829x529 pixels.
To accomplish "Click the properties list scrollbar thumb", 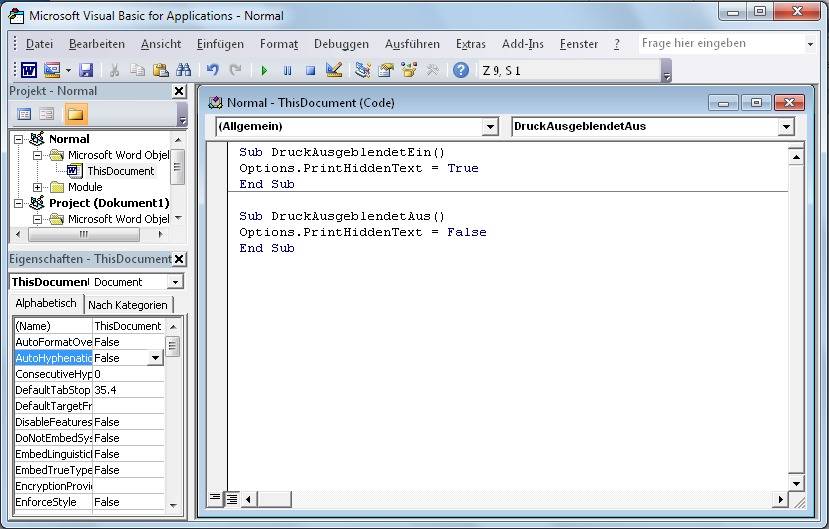I will tap(172, 347).
